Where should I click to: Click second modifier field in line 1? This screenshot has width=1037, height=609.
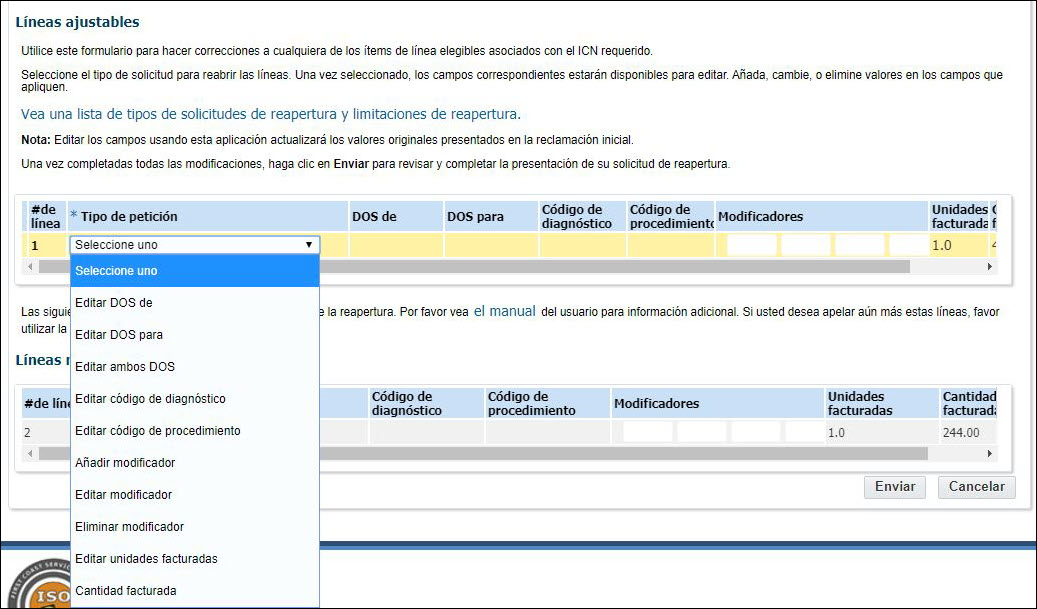[x=806, y=245]
